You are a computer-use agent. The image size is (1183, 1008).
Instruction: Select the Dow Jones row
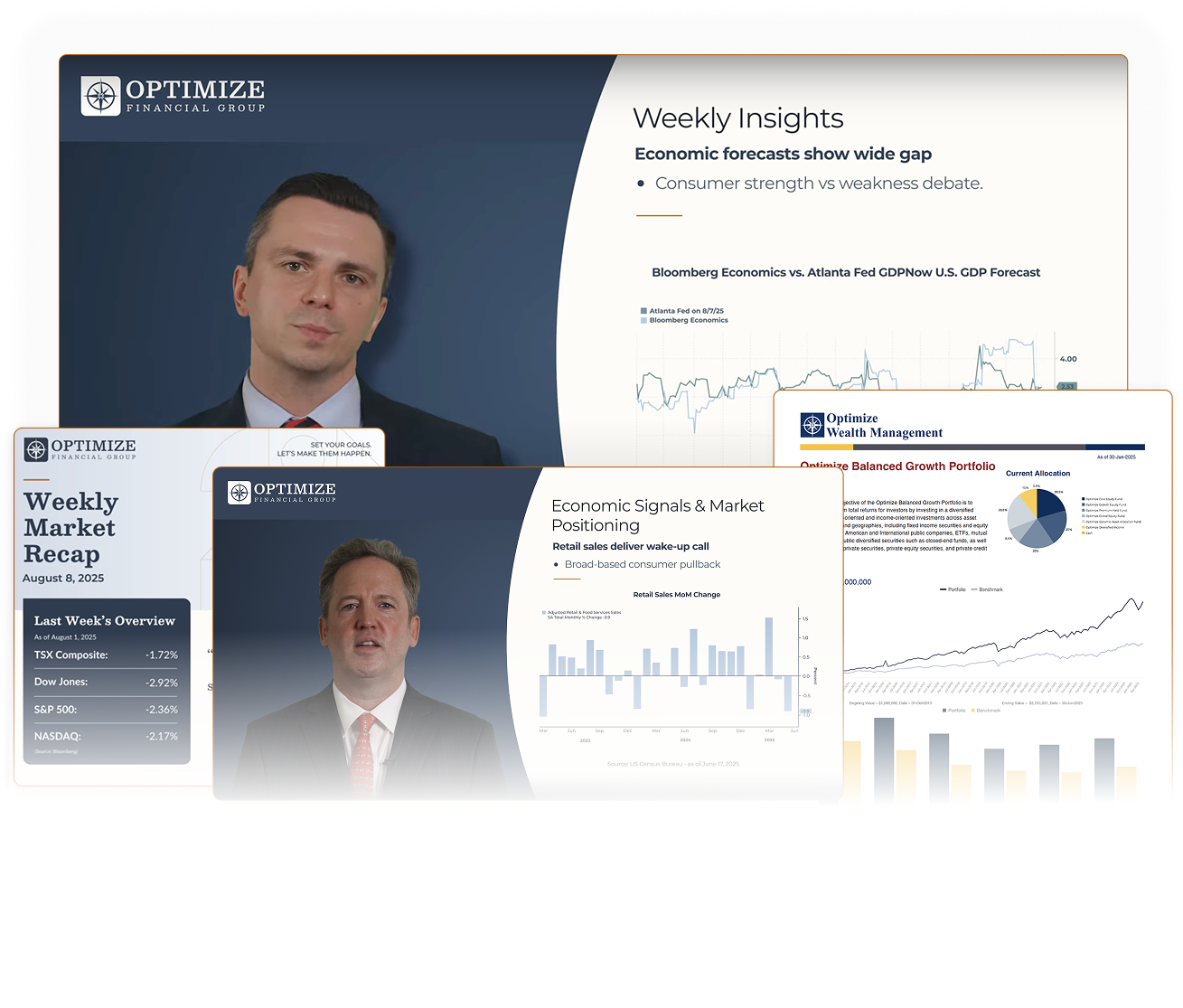tap(106, 682)
